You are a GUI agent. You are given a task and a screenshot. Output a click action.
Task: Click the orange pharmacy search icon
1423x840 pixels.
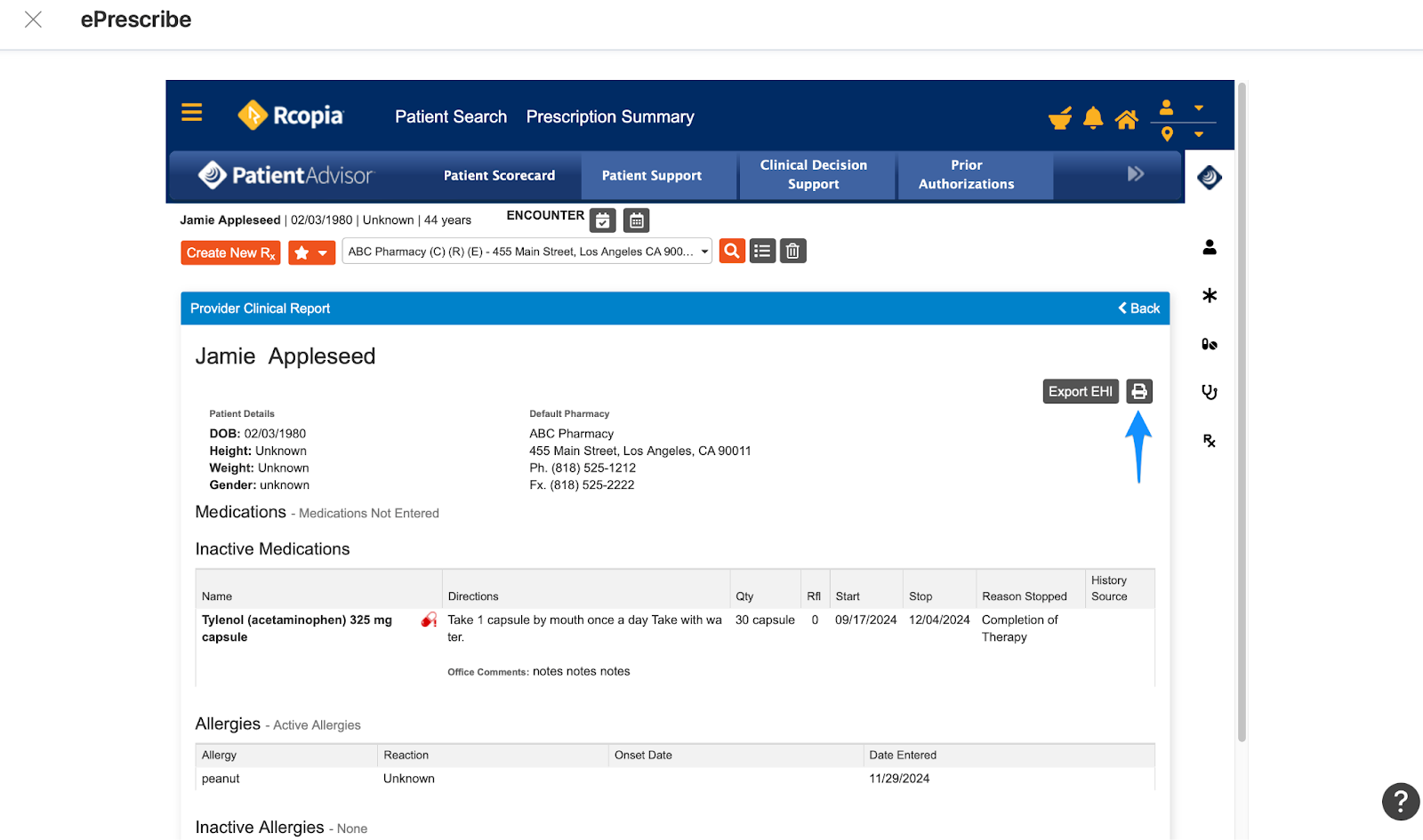(x=732, y=252)
